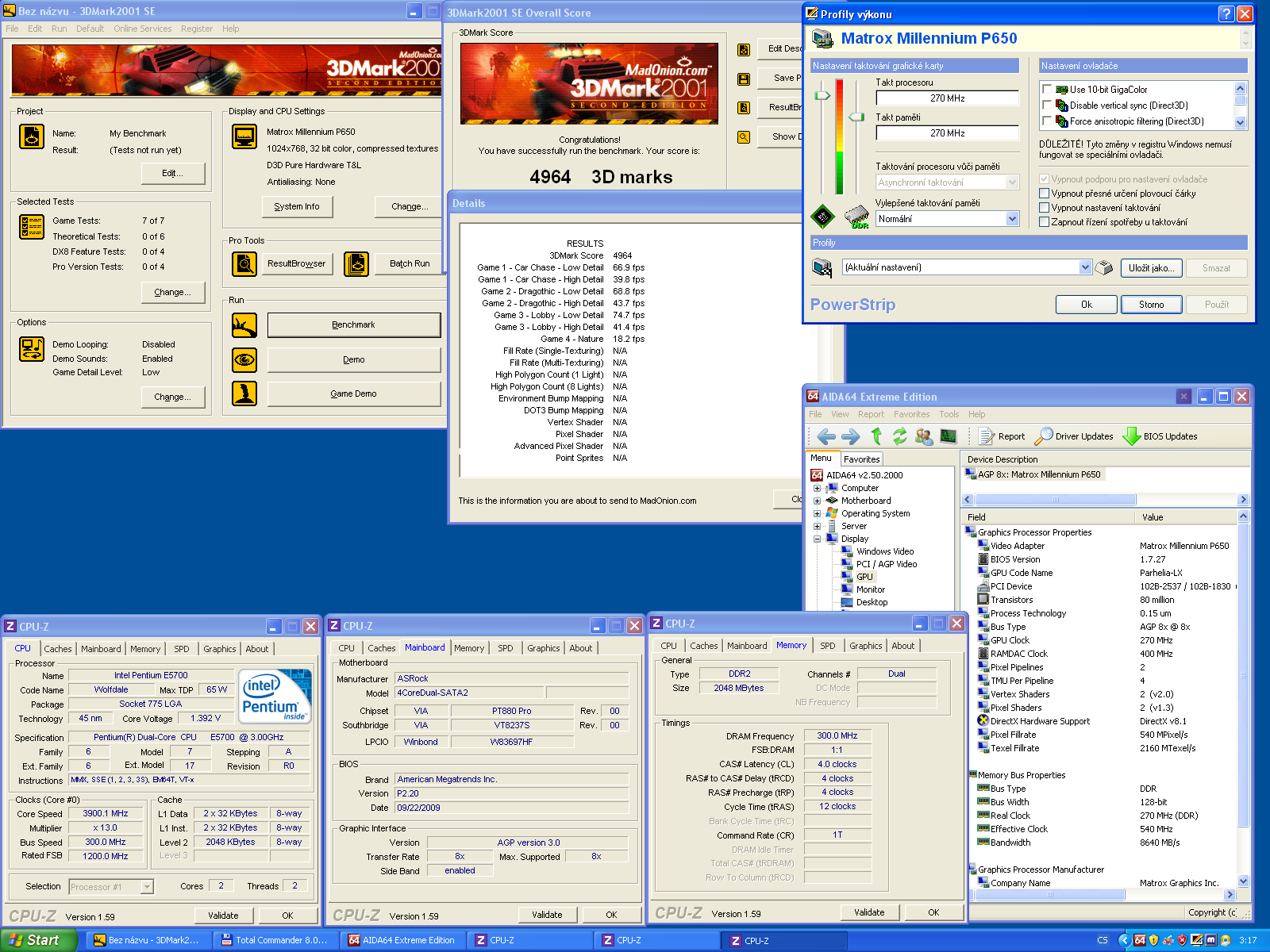1270x952 pixels.
Task: Select PCI / AGP Video tree item
Action: [x=887, y=565]
